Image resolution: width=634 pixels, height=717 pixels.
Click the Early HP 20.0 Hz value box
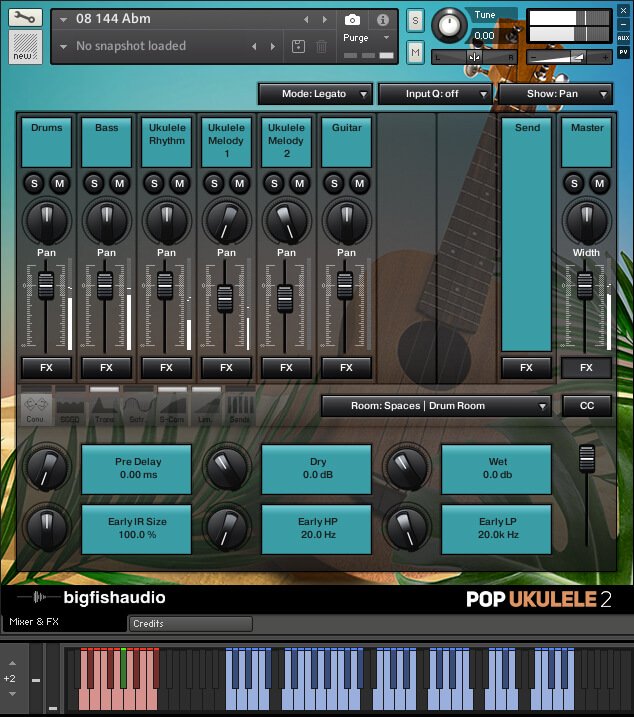click(317, 529)
